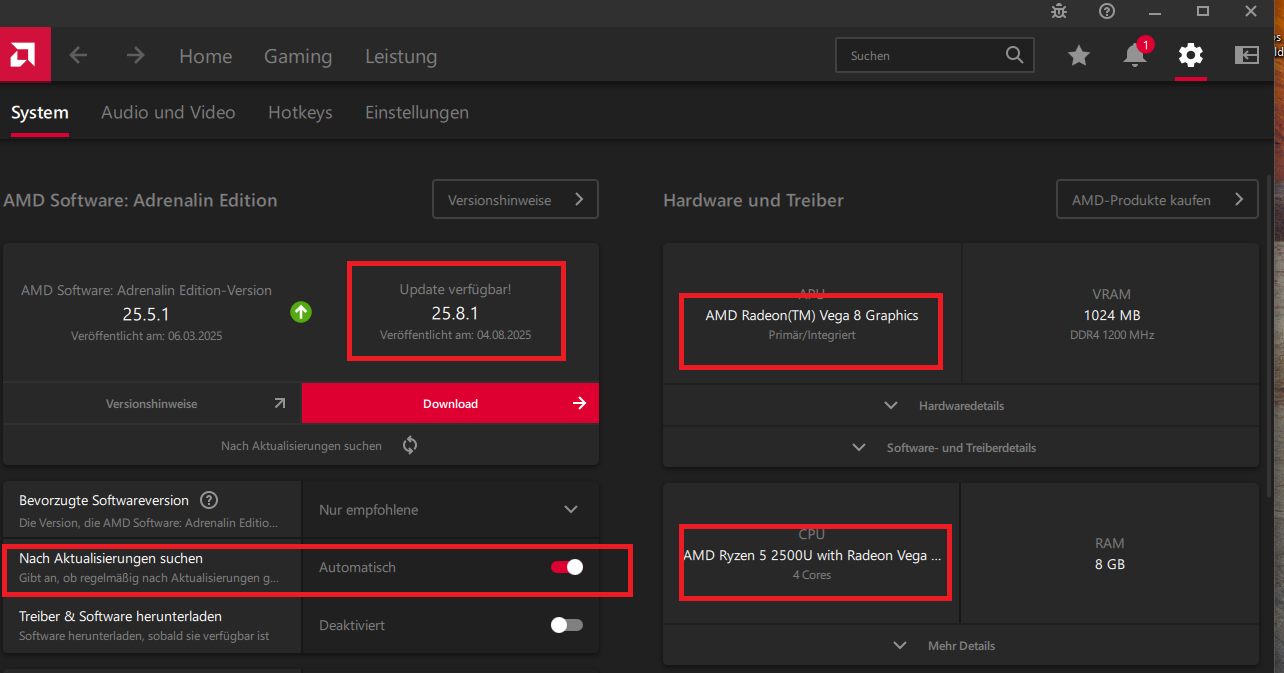Click the search magnifier icon
Image resolution: width=1284 pixels, height=673 pixels.
[1014, 55]
